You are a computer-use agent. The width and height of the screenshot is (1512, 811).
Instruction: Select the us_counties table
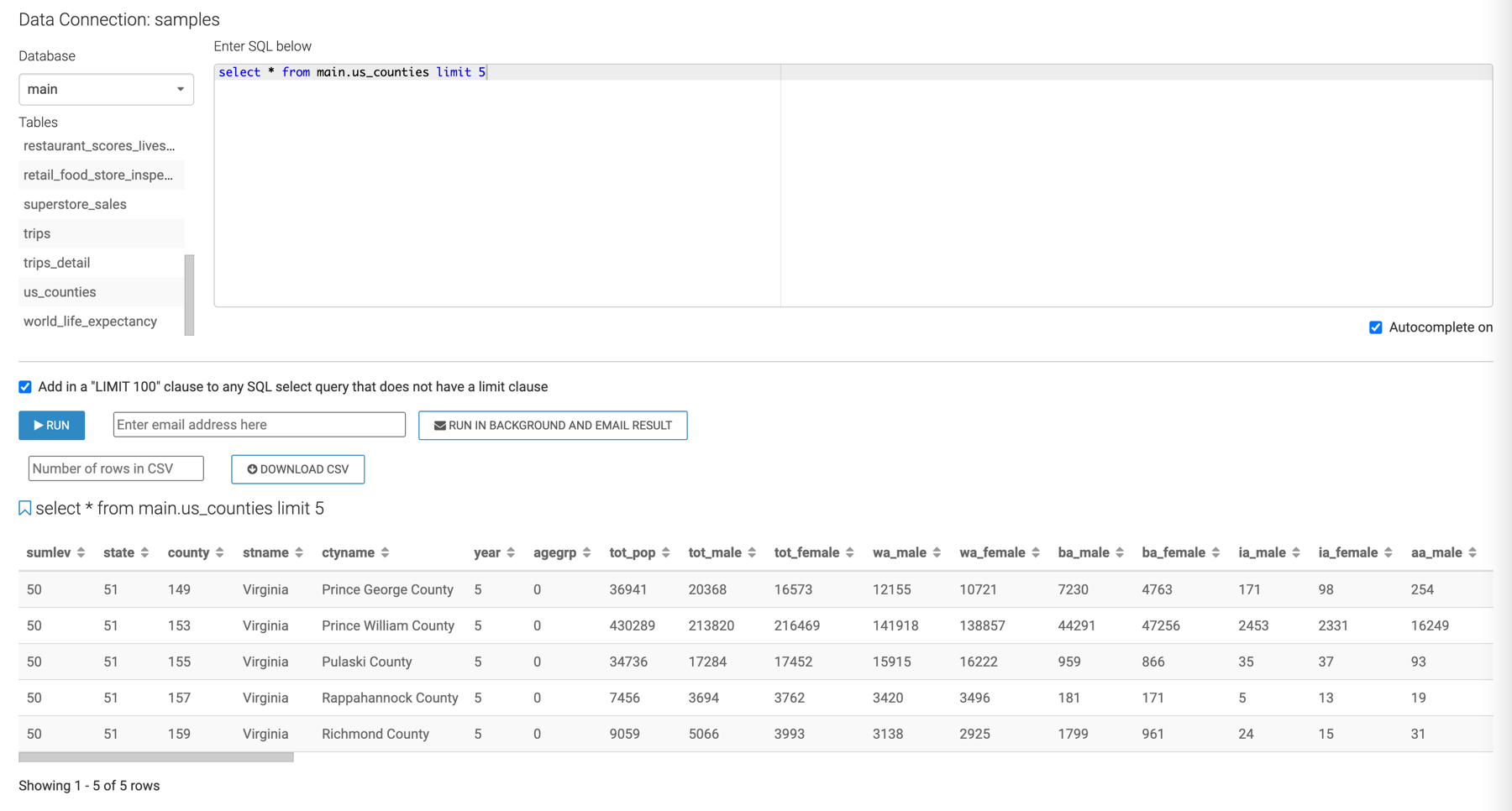pos(60,292)
